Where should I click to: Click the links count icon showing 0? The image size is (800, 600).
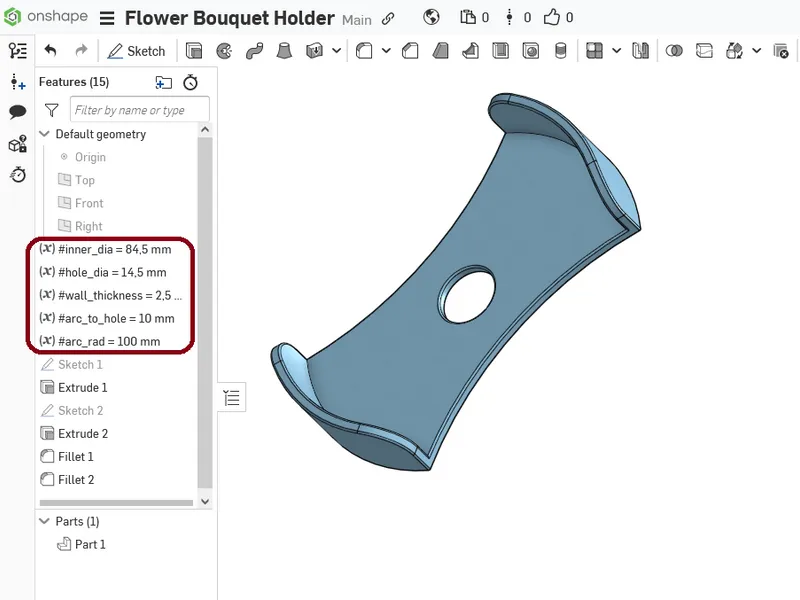point(509,17)
